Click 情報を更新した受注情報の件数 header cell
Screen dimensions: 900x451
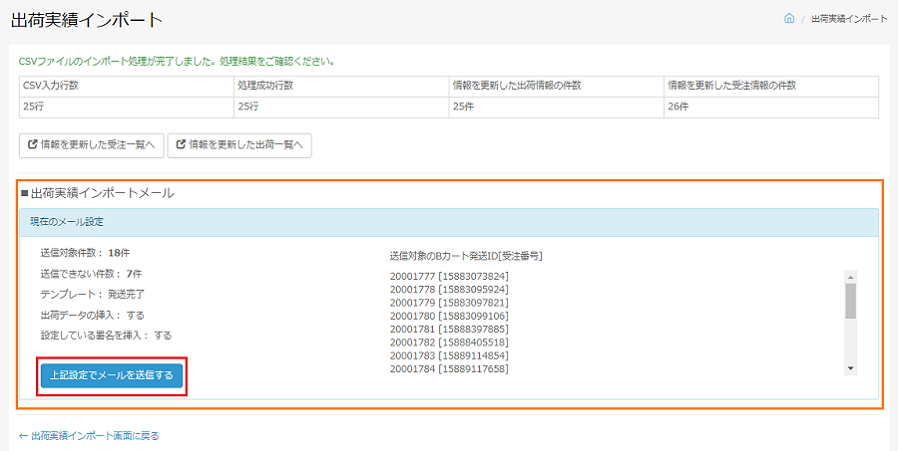771,86
